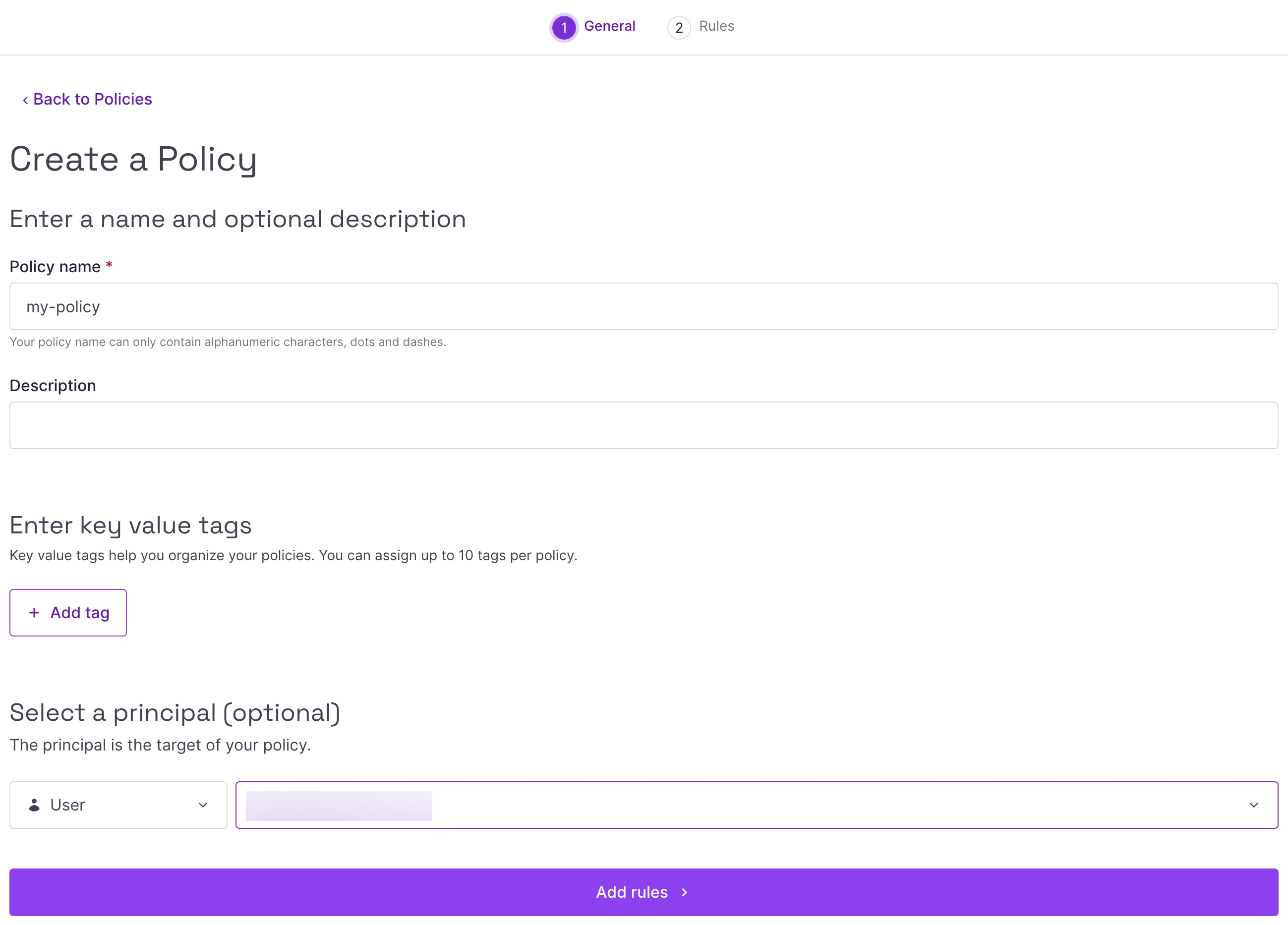Click the step 1 circle icon
The width and height of the screenshot is (1288, 925).
click(x=563, y=27)
